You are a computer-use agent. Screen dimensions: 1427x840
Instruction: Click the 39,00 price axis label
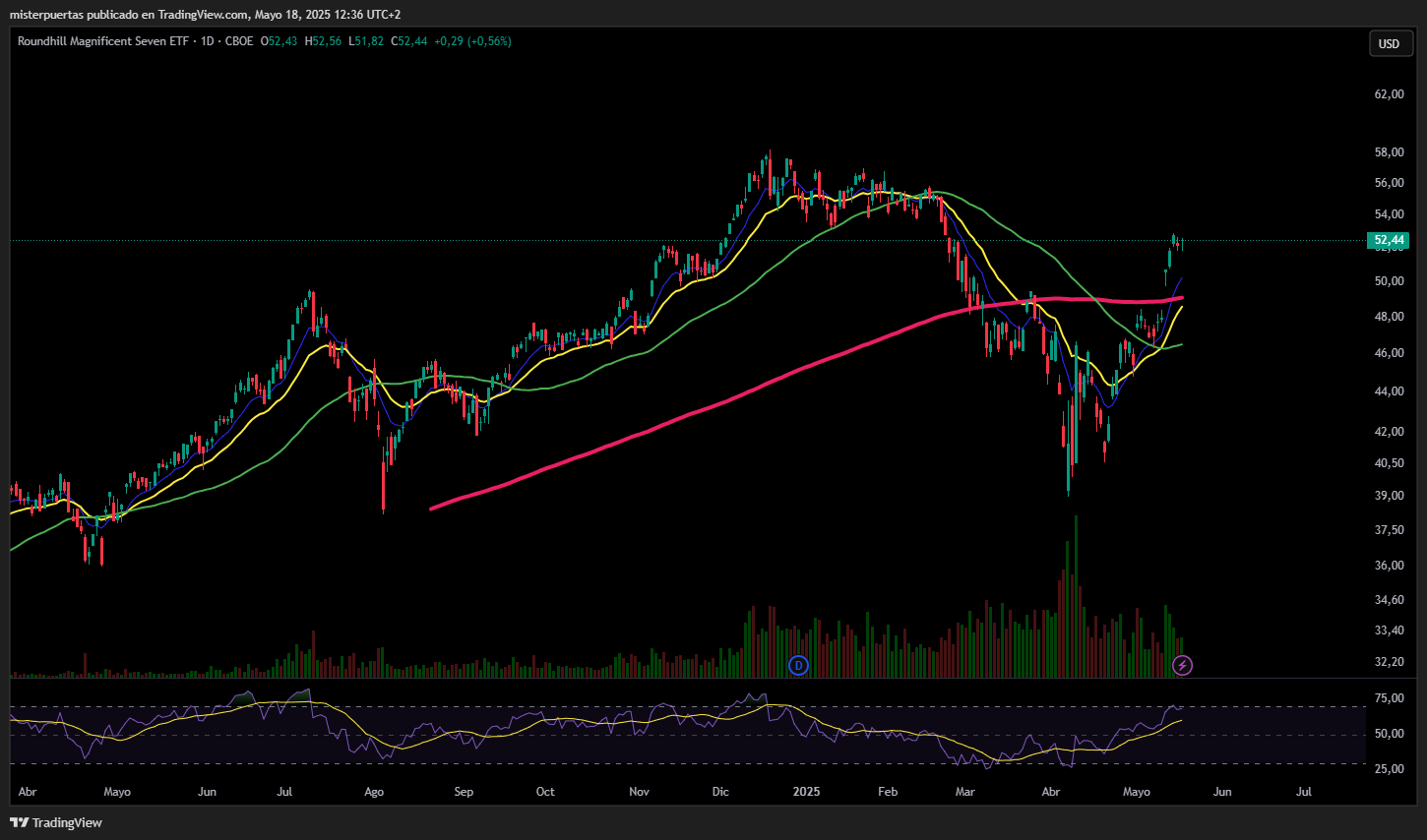click(1389, 496)
